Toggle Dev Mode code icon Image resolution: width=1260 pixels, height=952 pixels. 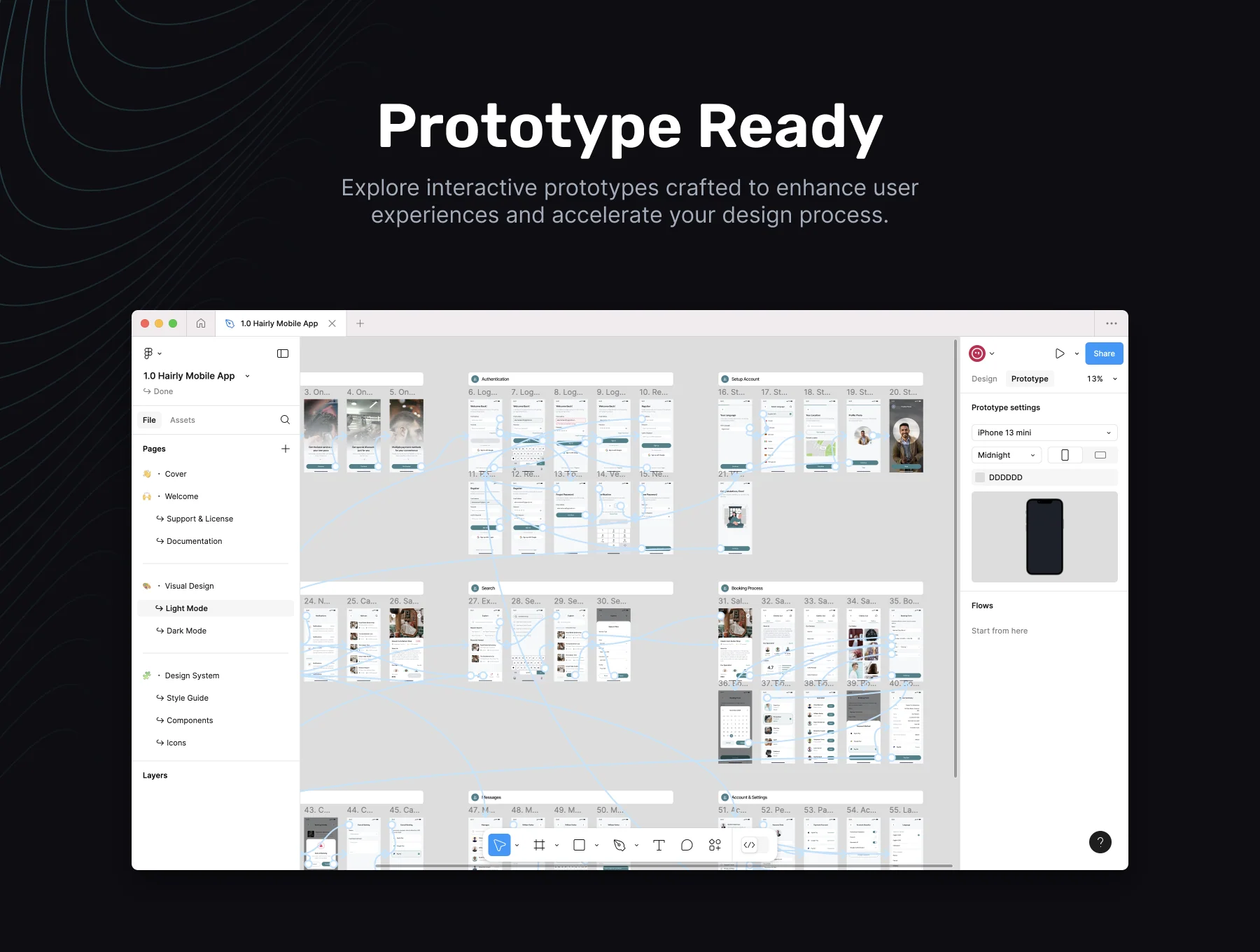(x=749, y=845)
